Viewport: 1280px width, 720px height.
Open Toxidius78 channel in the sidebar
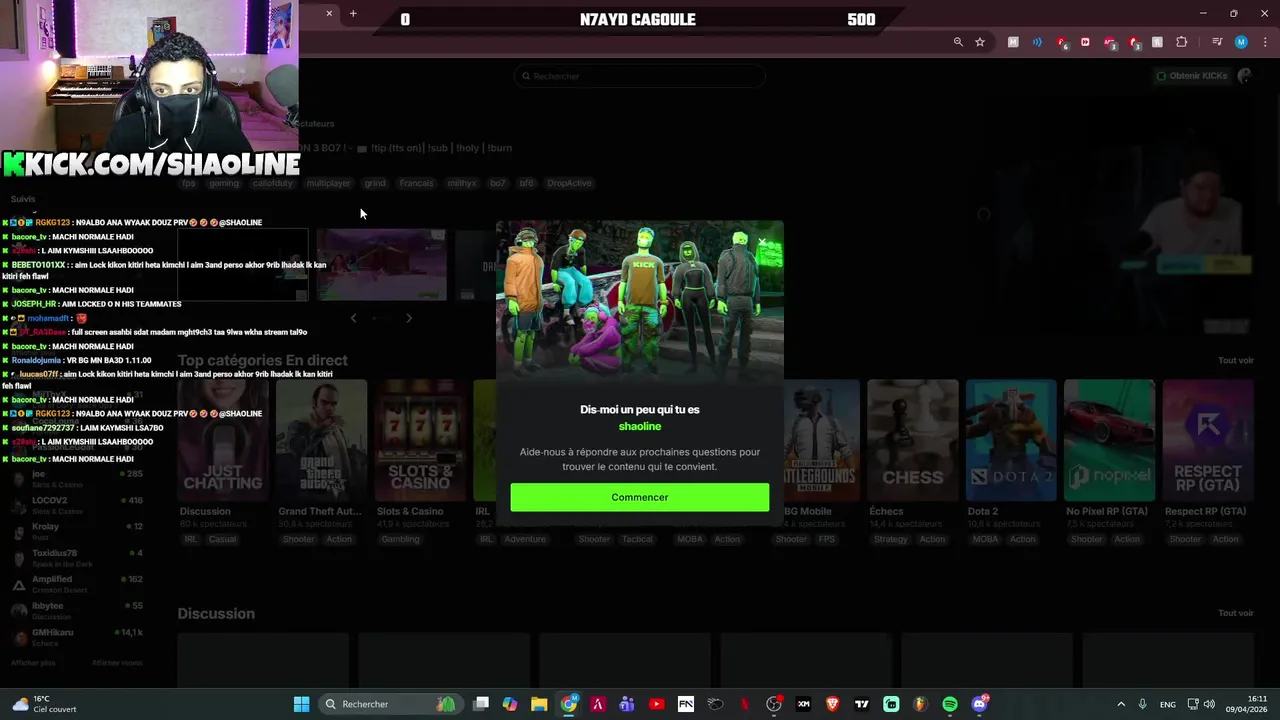point(78,557)
